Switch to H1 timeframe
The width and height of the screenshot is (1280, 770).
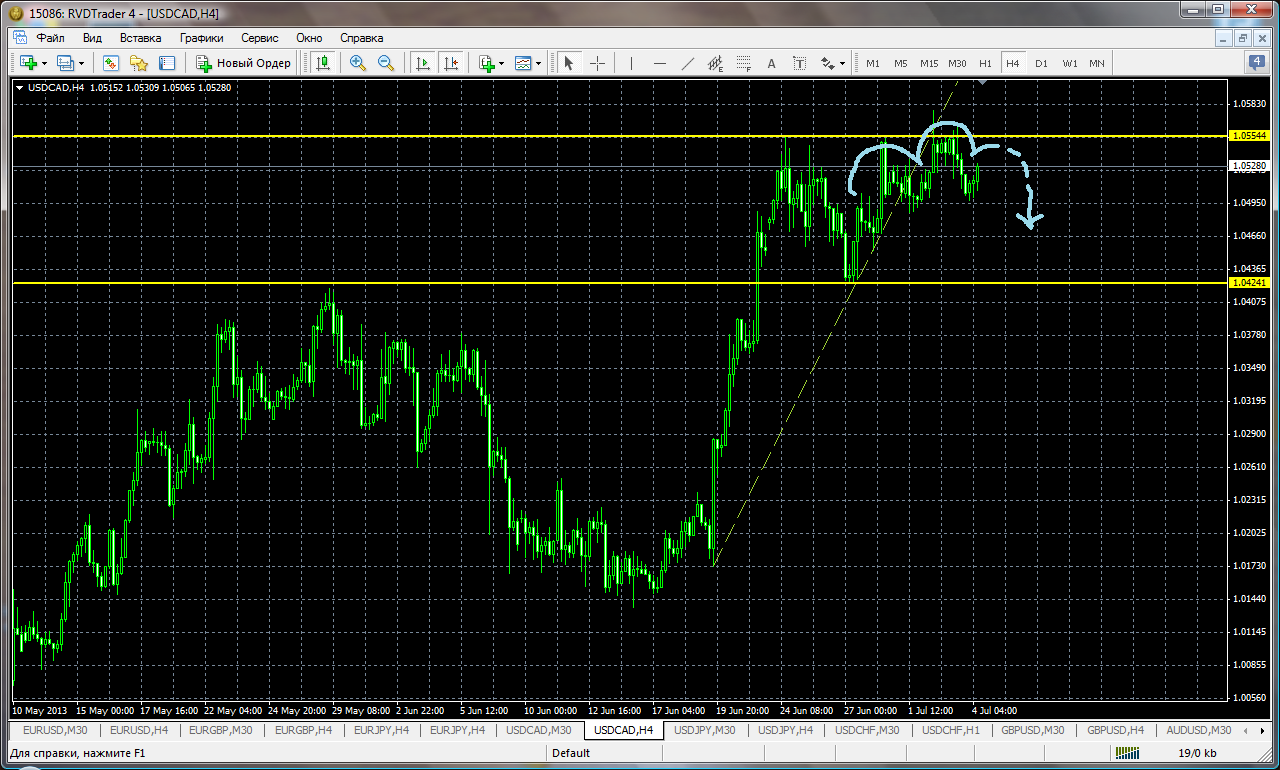point(985,63)
